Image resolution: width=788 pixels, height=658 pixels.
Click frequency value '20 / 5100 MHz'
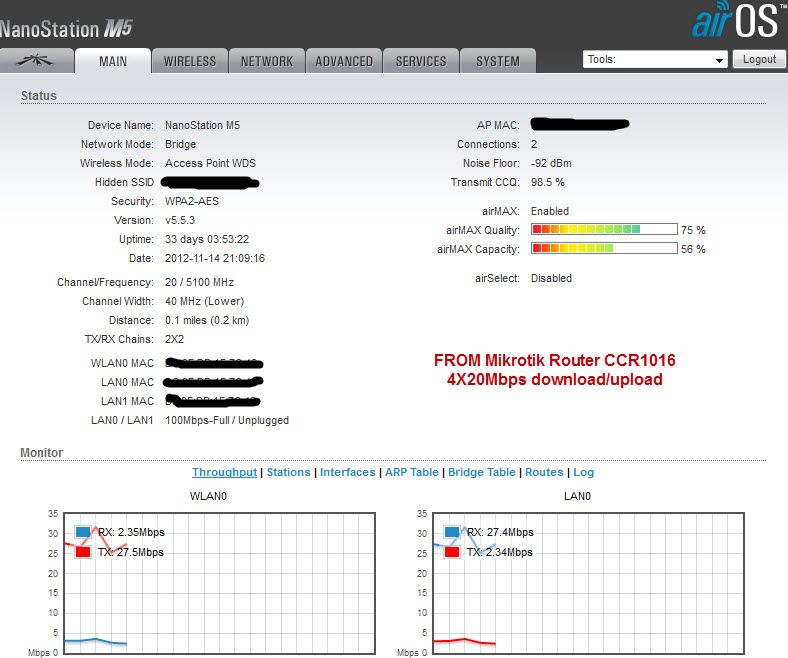click(200, 282)
